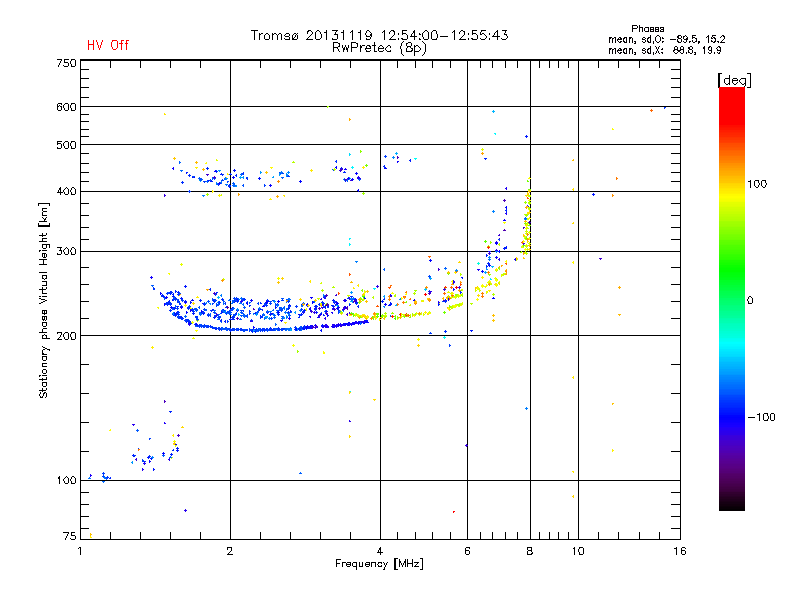Click the x-axis label '1'
This screenshot has height=600, width=800.
point(81,551)
